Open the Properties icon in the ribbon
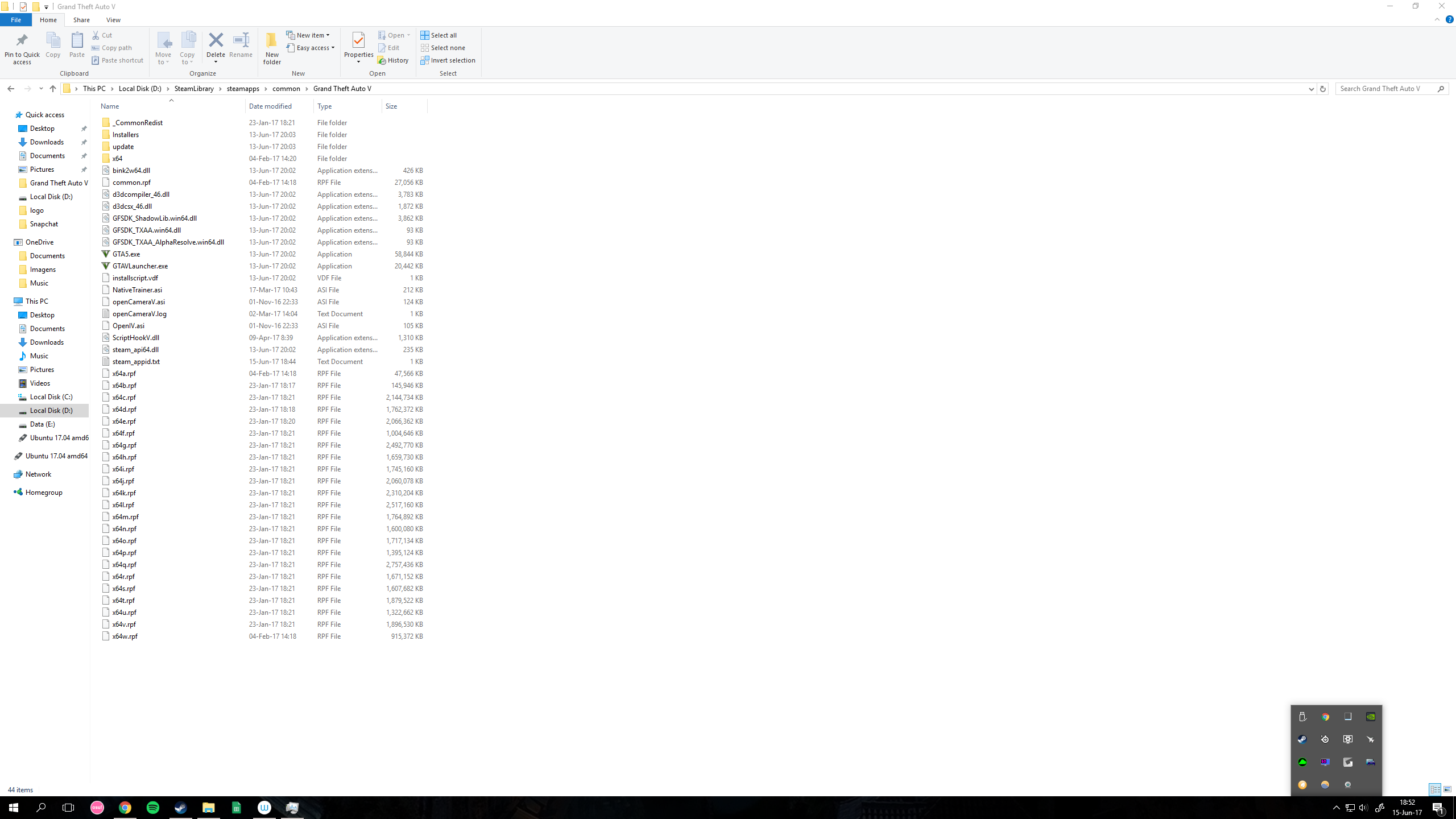 [x=358, y=41]
